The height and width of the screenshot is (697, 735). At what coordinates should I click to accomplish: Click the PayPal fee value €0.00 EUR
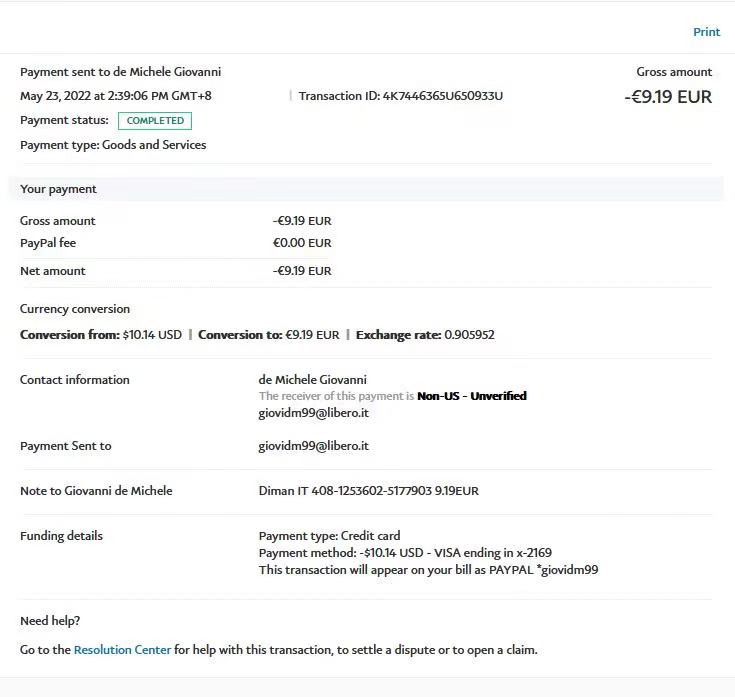click(x=302, y=243)
